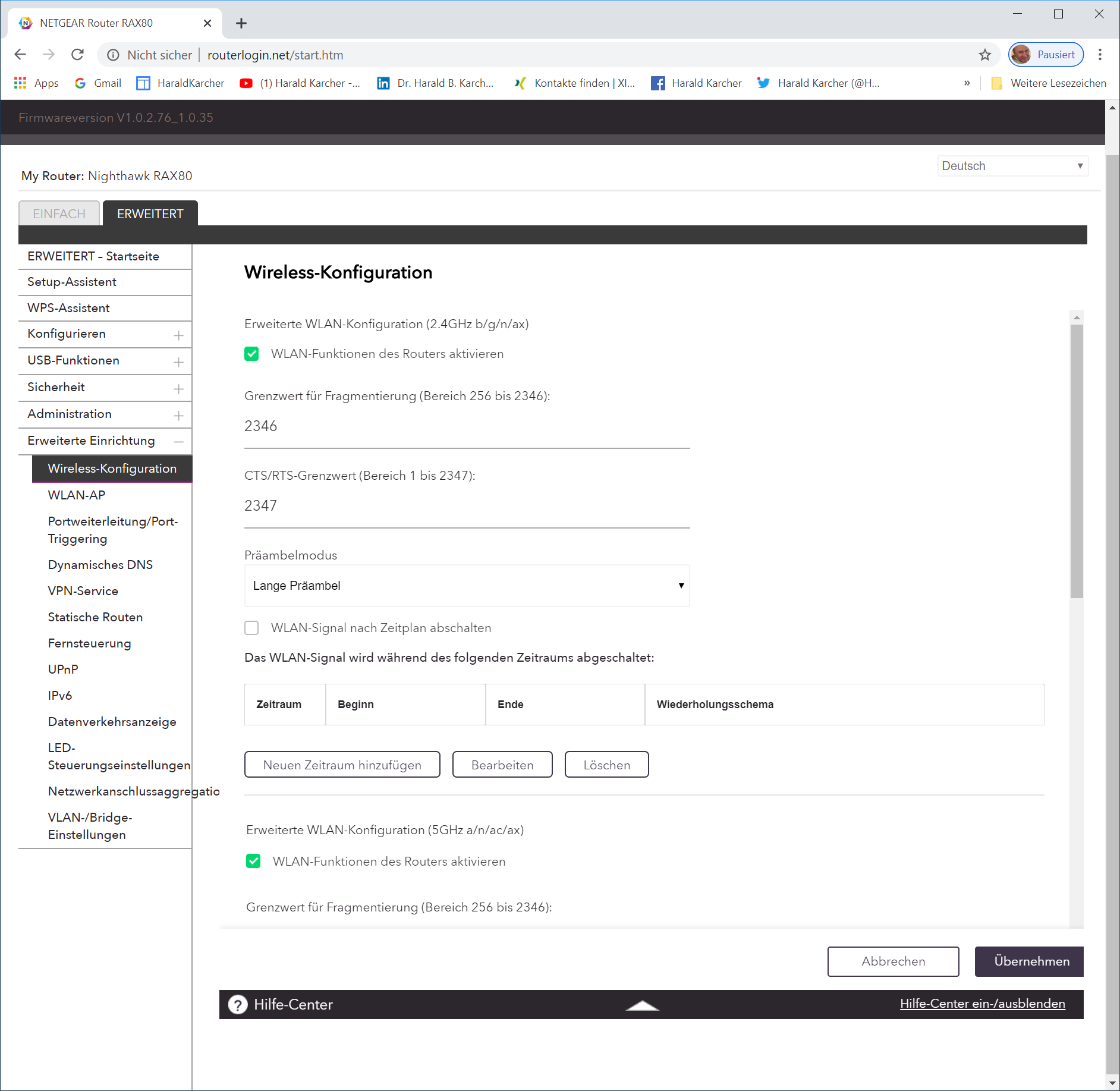Open the Chrome three-dot menu
1120x1091 pixels.
[x=1100, y=55]
